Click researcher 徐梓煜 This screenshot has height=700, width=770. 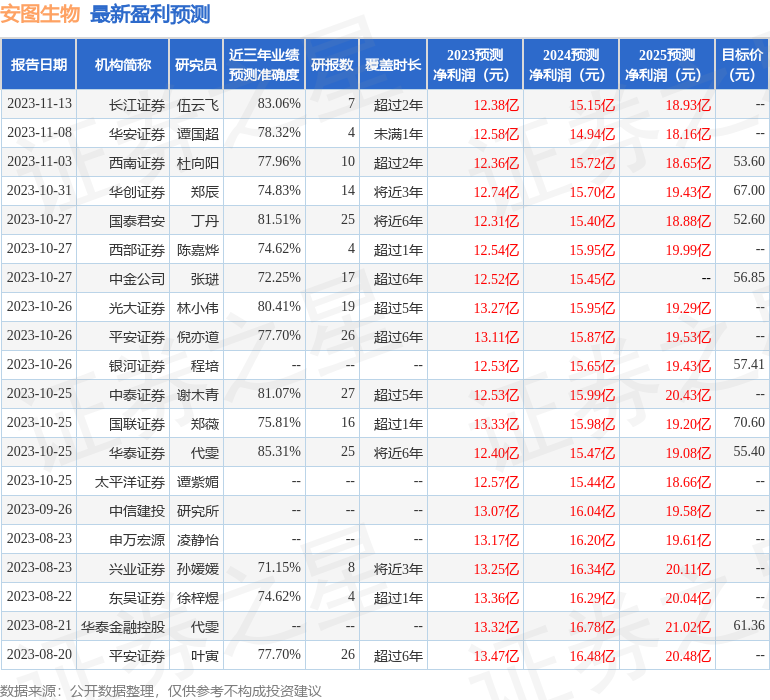(197, 597)
